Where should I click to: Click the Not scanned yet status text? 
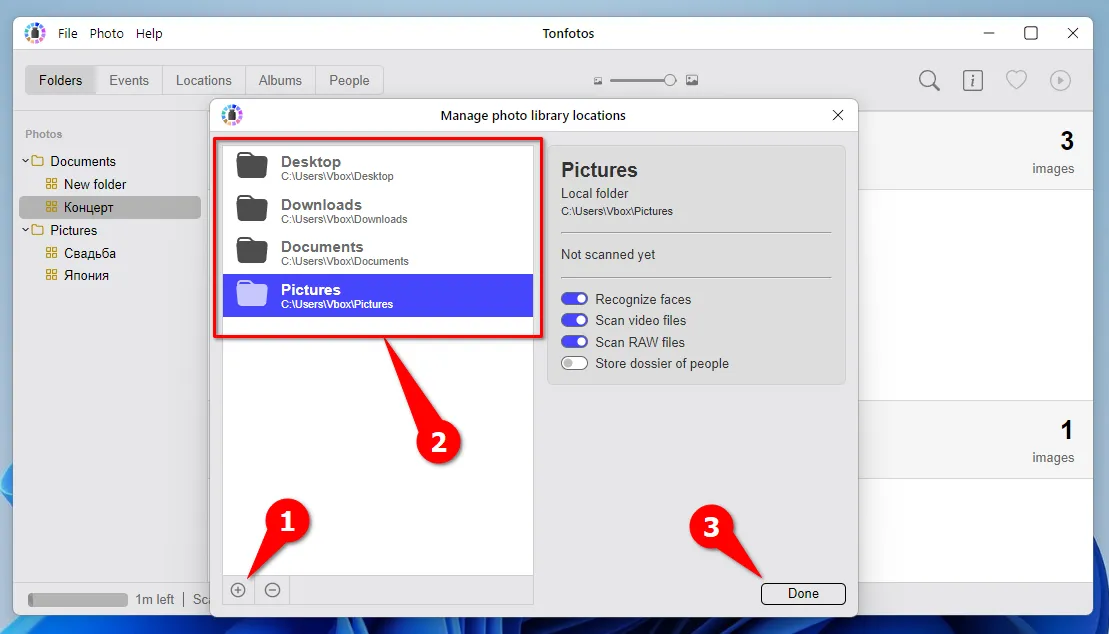(608, 255)
